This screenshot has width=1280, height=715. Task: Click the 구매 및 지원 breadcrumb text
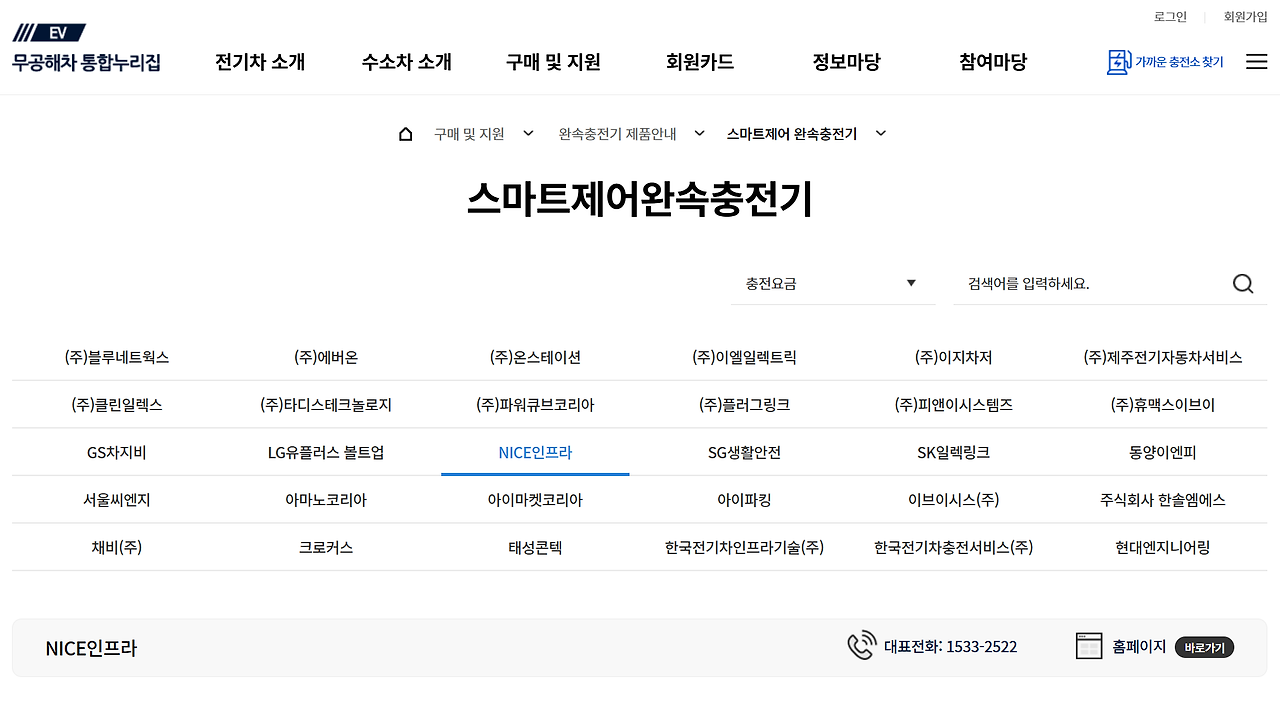[469, 134]
